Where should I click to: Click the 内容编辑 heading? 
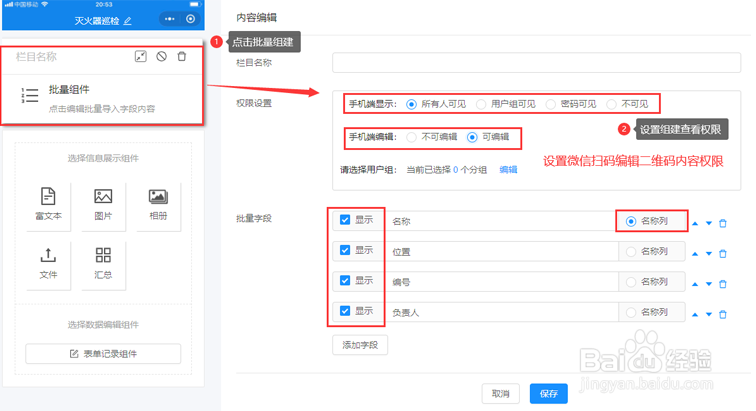[256, 18]
